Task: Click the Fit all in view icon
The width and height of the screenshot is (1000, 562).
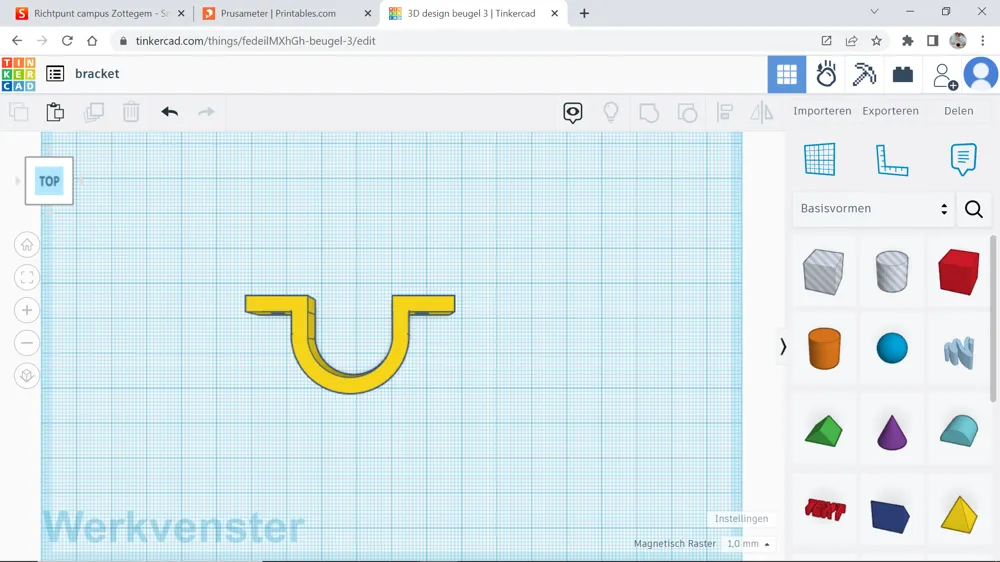Action: (x=27, y=277)
